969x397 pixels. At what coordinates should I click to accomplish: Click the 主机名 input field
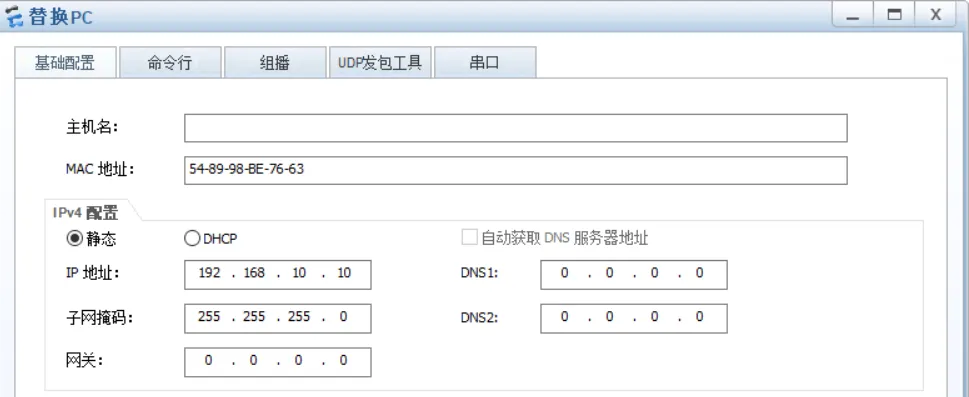click(x=515, y=128)
